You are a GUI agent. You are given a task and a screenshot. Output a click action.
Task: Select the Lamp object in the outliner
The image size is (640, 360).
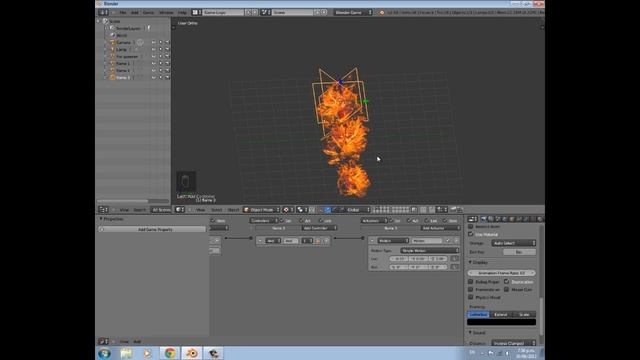tap(121, 49)
